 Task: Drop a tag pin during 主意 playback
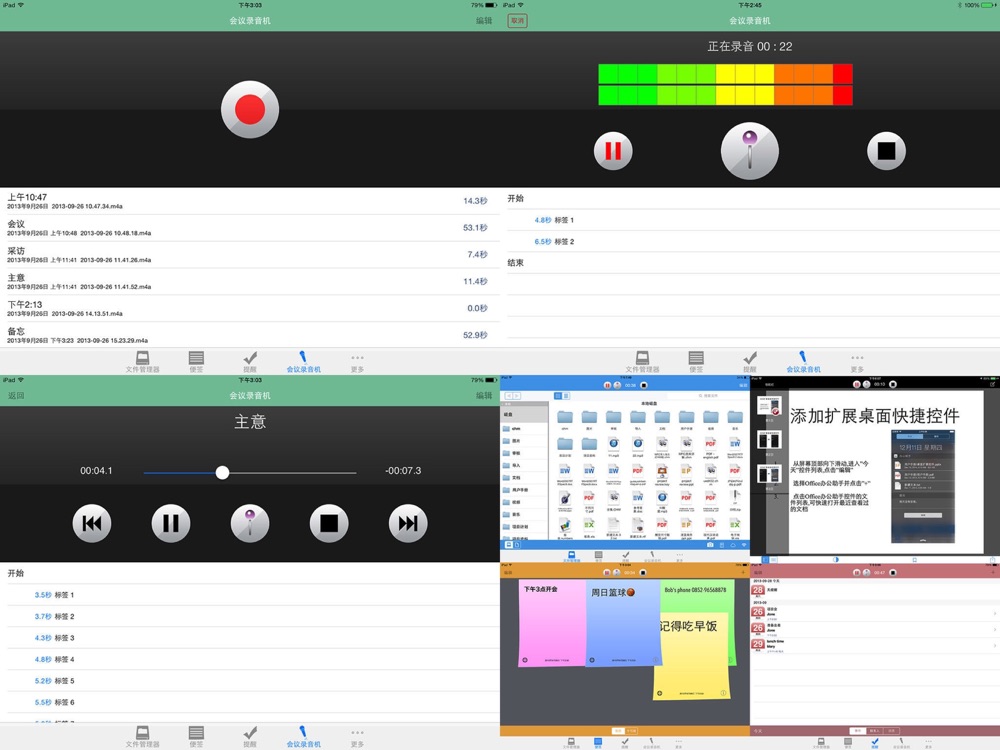click(x=250, y=522)
